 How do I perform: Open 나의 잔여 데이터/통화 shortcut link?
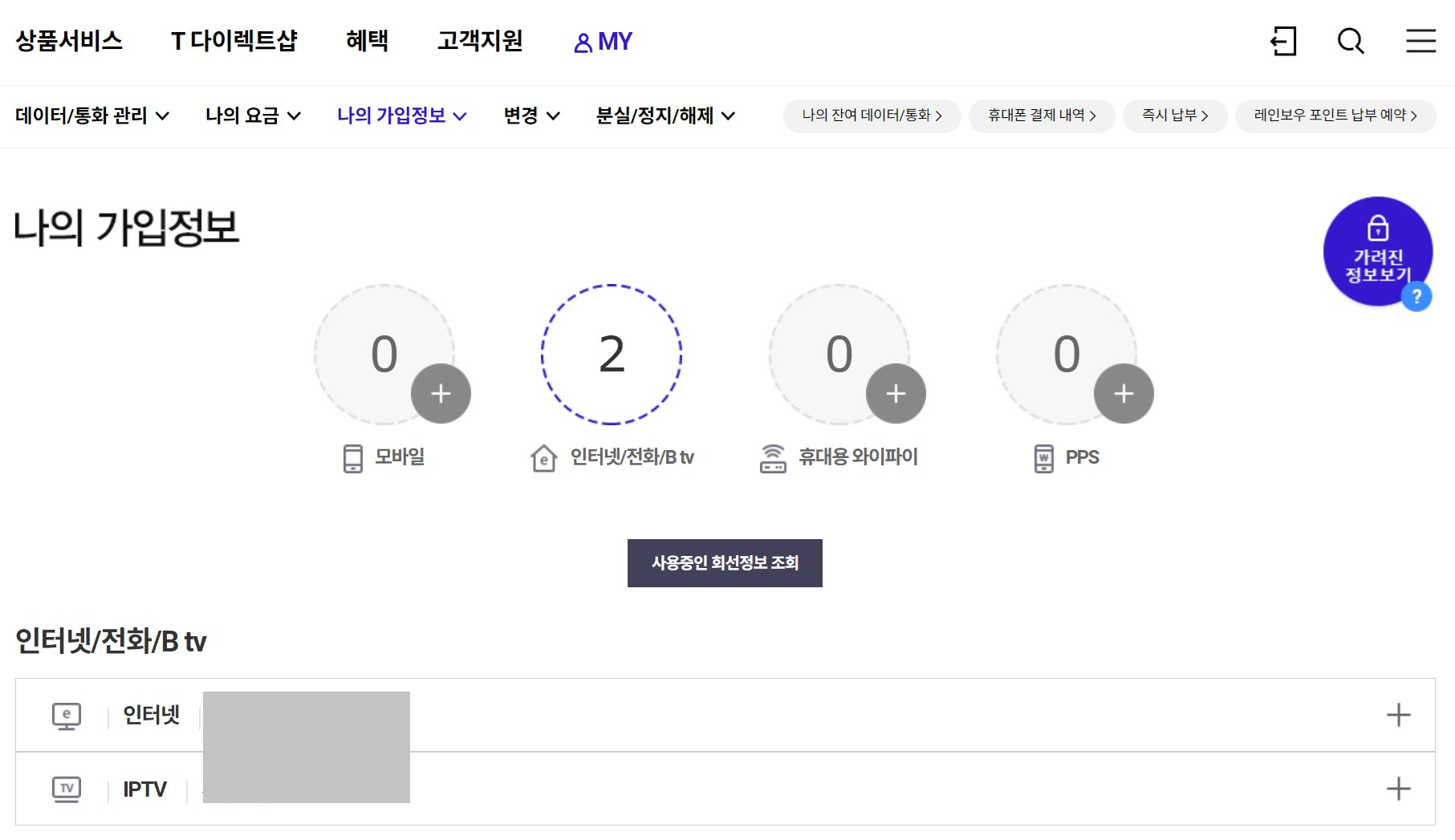872,116
